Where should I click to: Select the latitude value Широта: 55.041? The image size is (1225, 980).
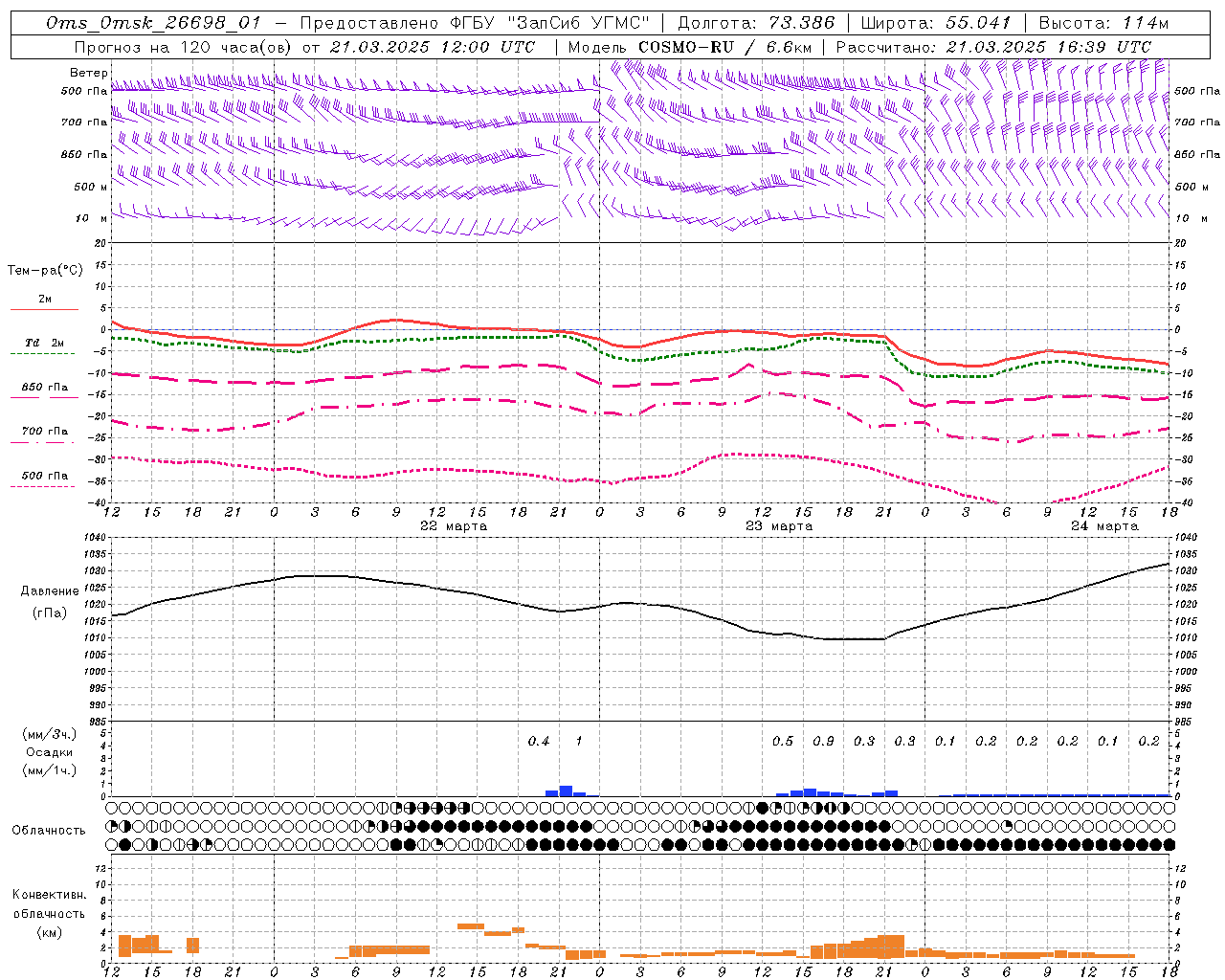pos(936,23)
